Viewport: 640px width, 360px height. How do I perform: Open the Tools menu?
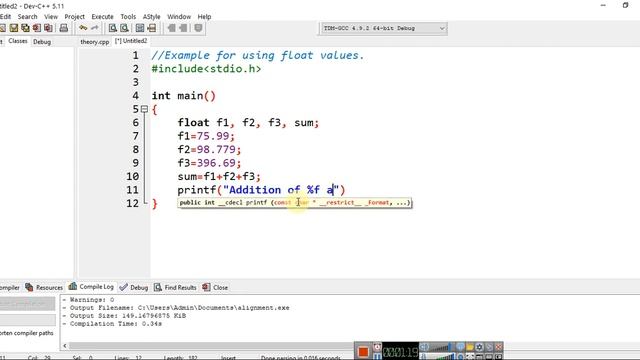click(x=128, y=17)
